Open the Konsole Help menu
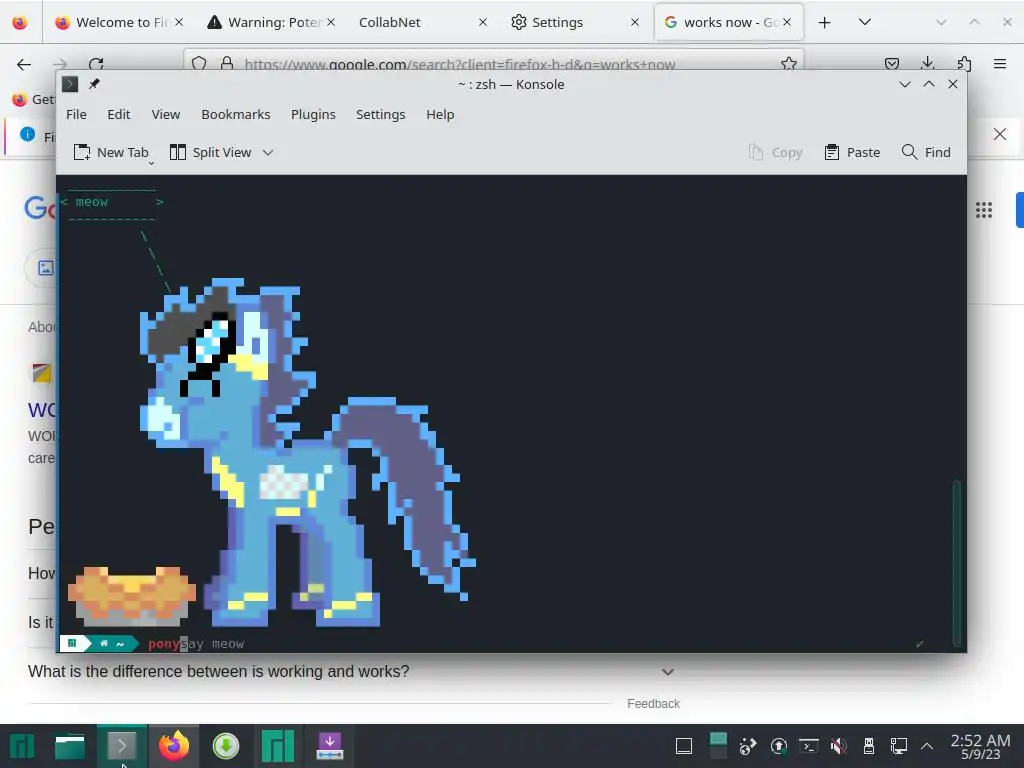Image resolution: width=1024 pixels, height=768 pixels. click(x=440, y=114)
